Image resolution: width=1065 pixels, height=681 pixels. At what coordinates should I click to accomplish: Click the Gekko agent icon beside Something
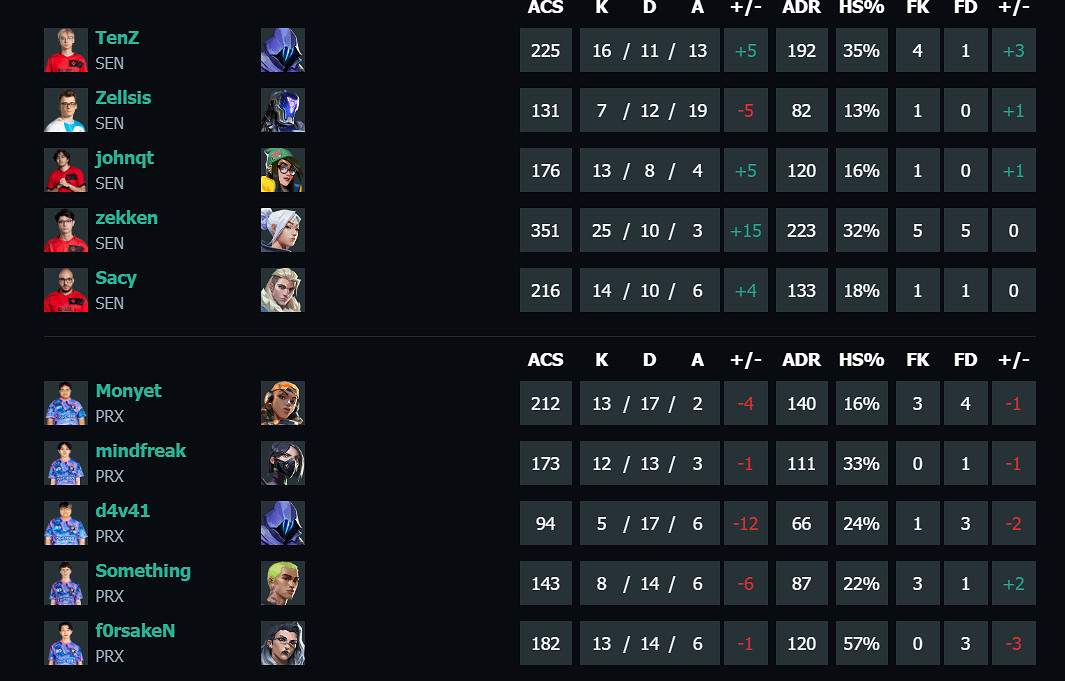point(282,583)
